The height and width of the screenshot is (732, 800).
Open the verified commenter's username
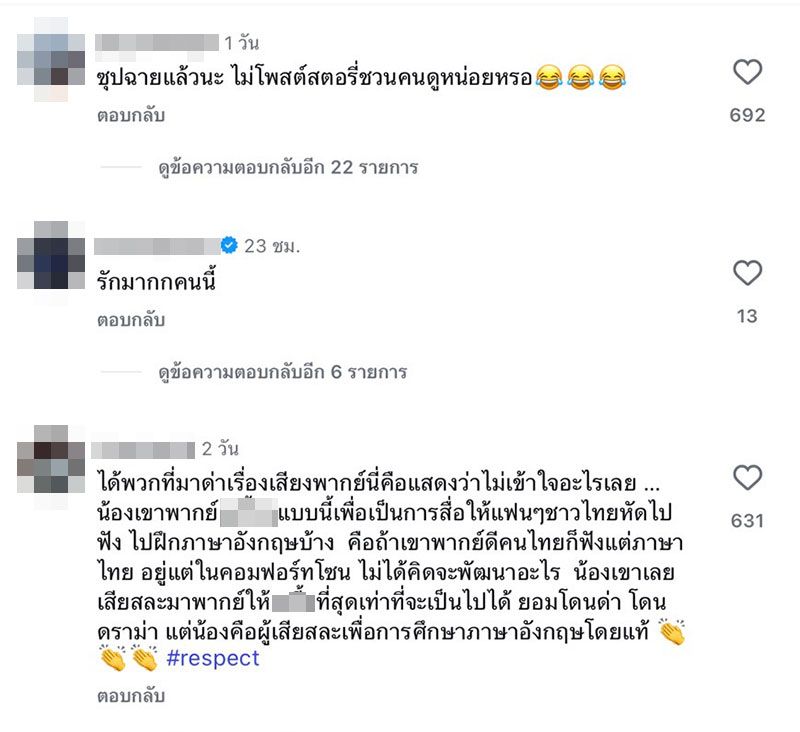point(157,246)
